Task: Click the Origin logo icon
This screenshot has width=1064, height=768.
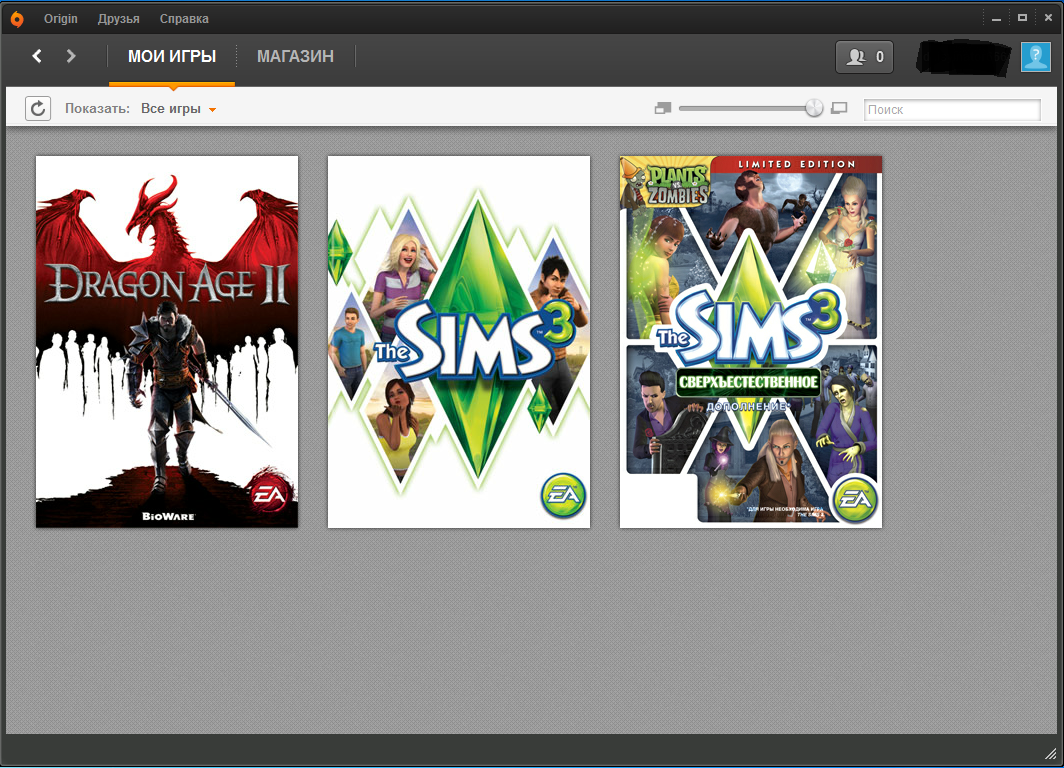Action: (x=17, y=18)
